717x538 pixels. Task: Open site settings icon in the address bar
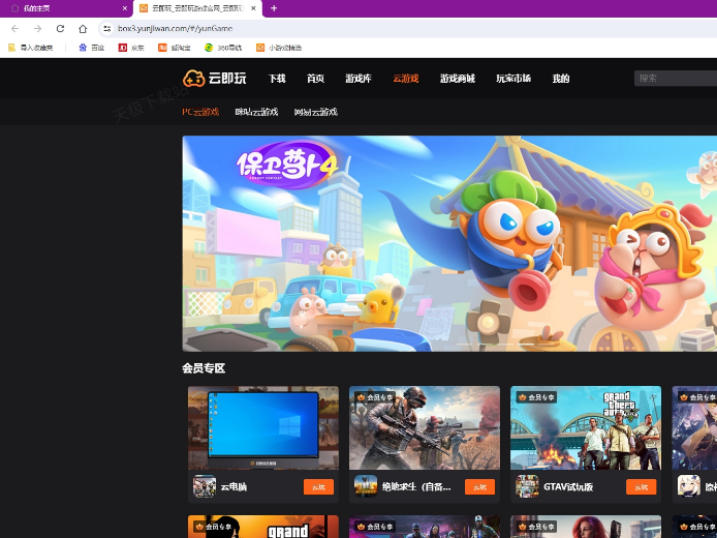107,29
